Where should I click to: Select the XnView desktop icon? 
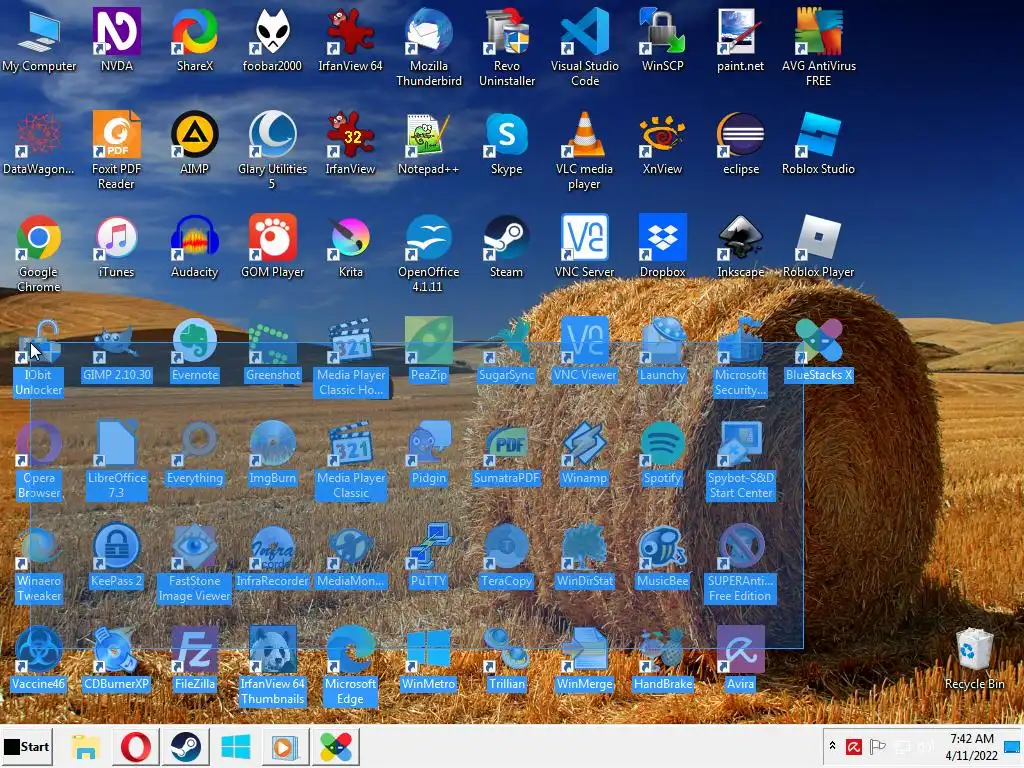pyautogui.click(x=662, y=142)
